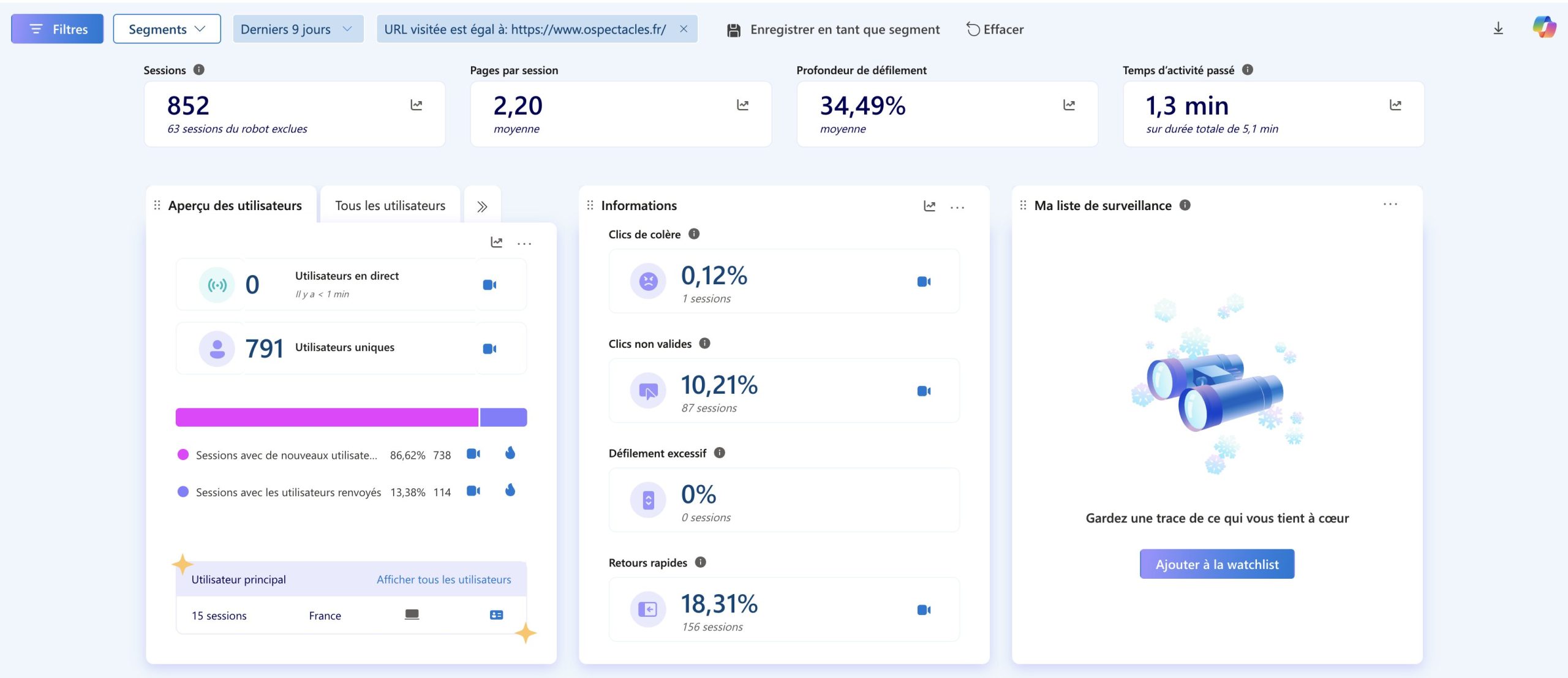
Task: Download the dashboard report
Action: 1498,28
